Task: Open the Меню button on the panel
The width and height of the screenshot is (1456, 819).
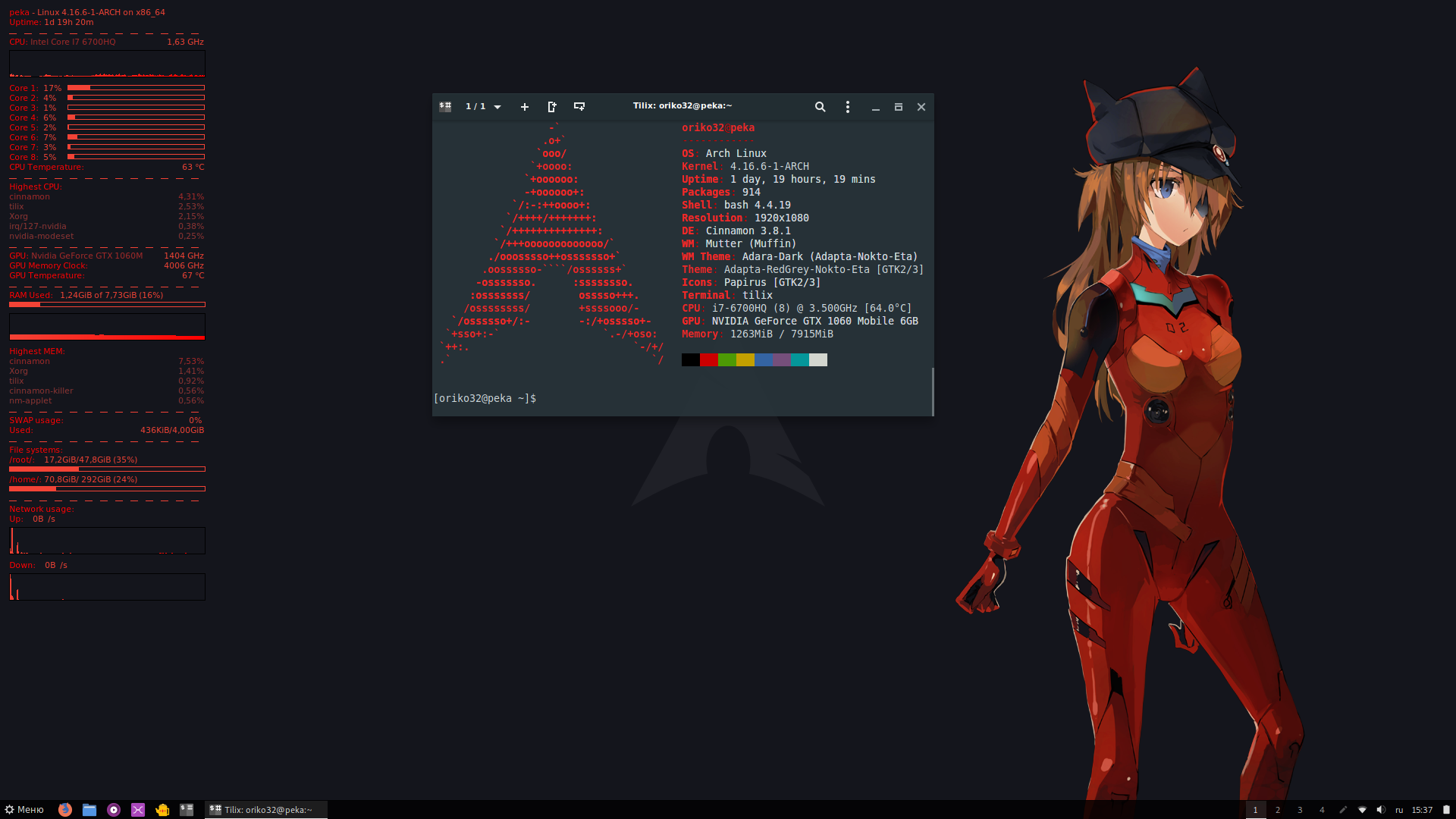Action: [x=24, y=810]
